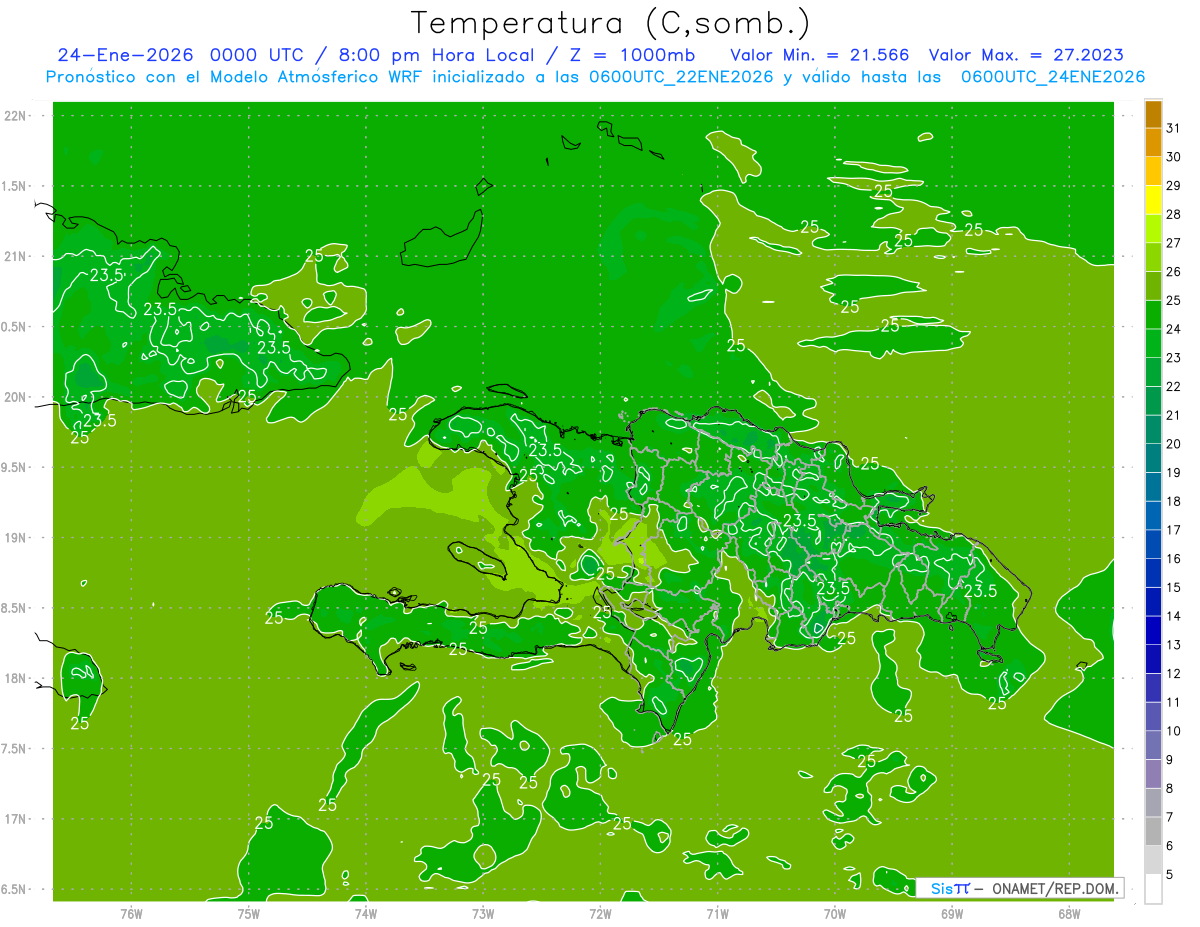This screenshot has height=927, width=1200.
Task: Click the legend value "27"
Action: pos(1174,243)
